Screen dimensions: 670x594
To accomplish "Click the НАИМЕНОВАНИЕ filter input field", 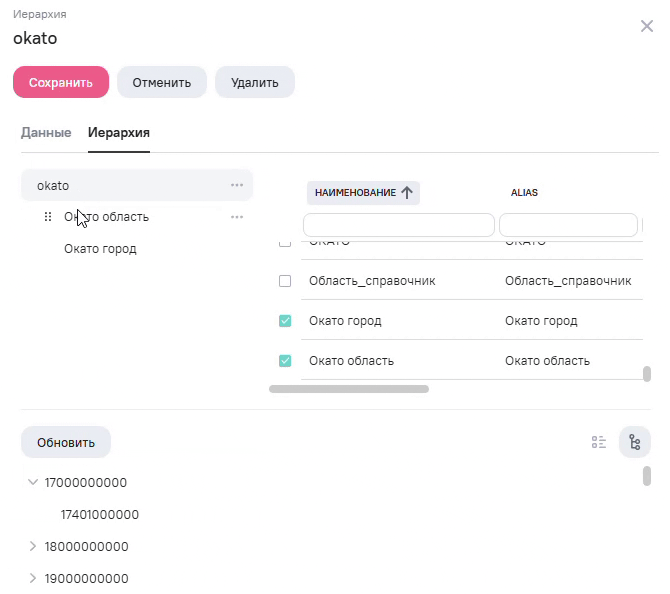I will (x=398, y=224).
